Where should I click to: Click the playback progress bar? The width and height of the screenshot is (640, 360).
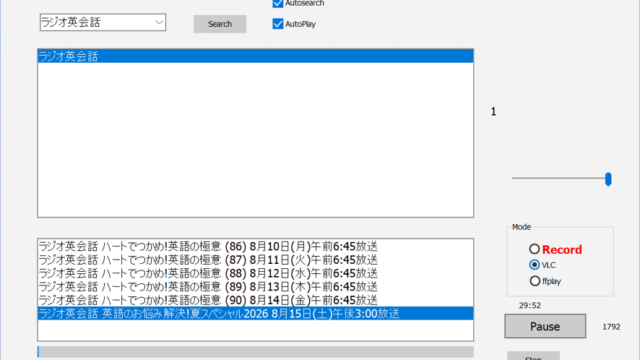click(x=256, y=352)
